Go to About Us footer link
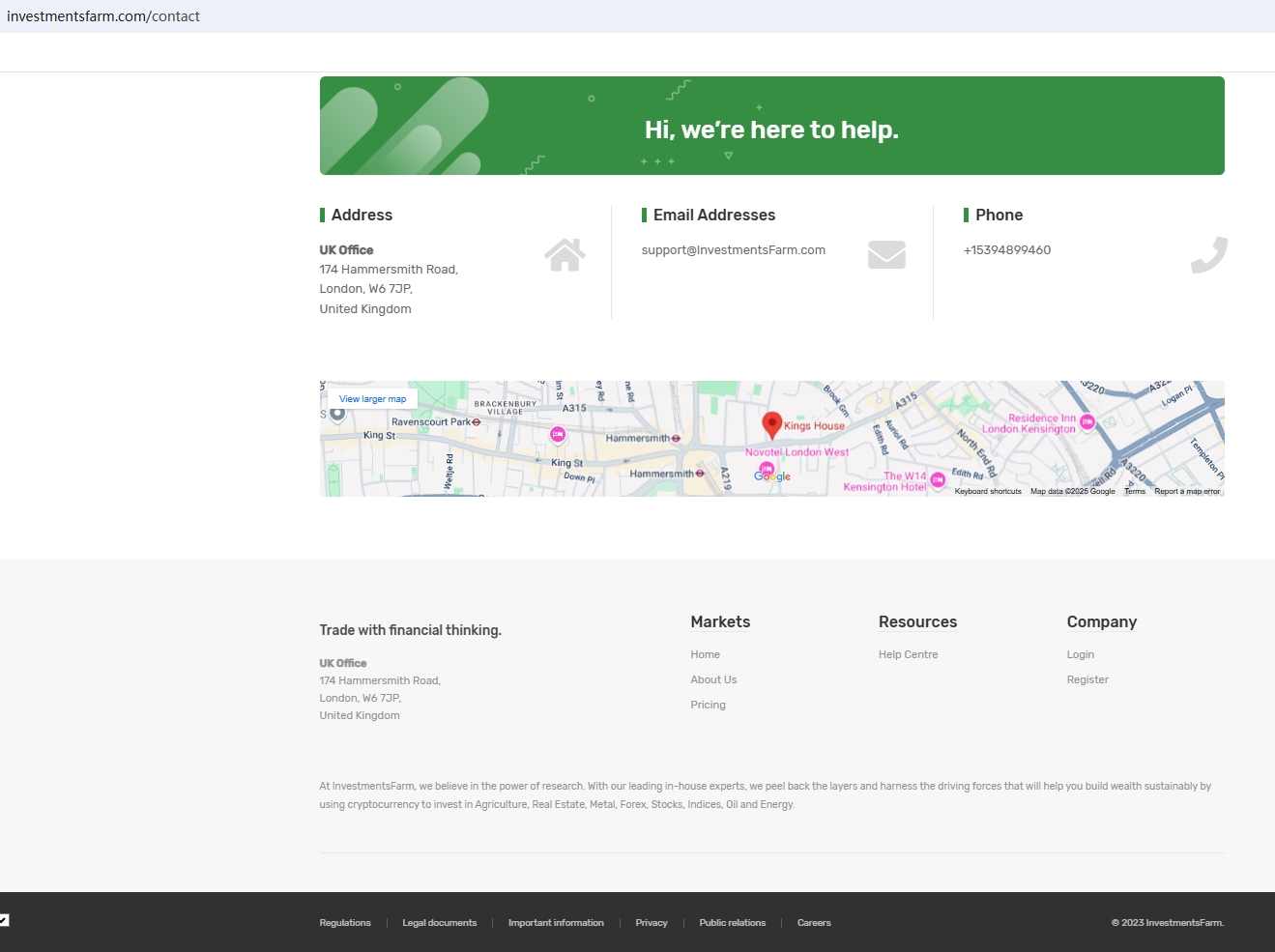Screen dimensions: 1275x952 pyautogui.click(x=713, y=680)
